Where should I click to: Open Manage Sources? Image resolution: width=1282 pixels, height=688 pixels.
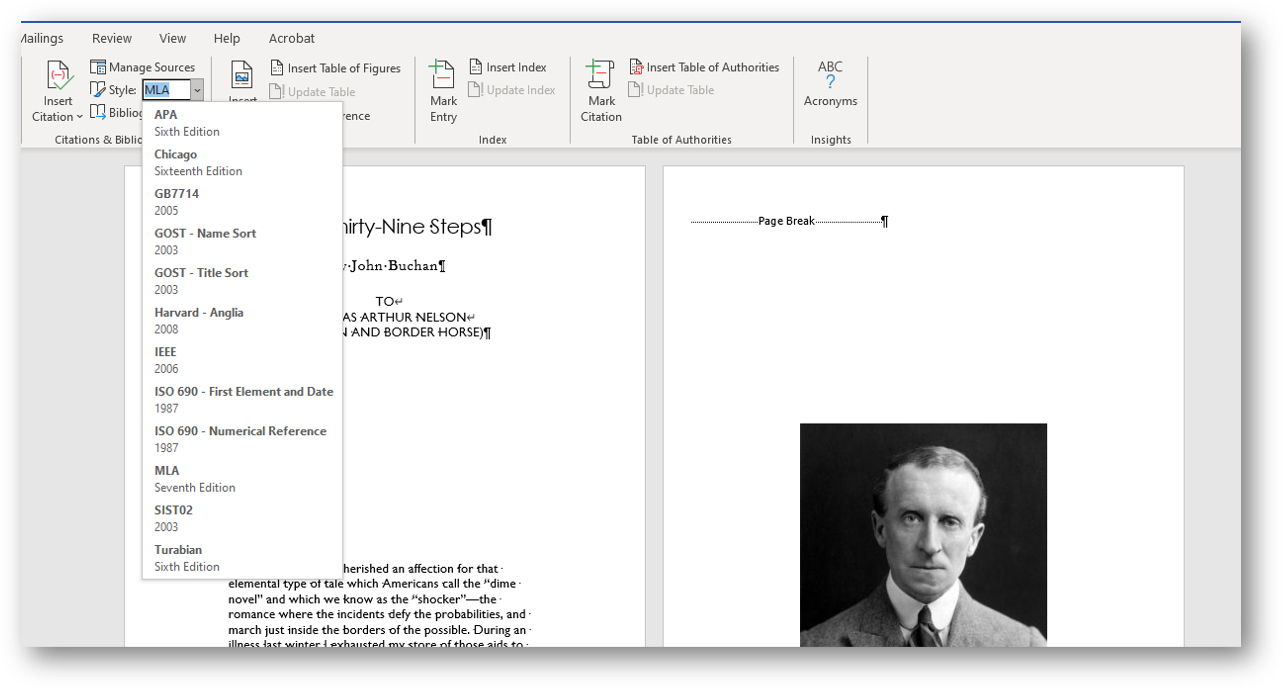click(x=142, y=67)
